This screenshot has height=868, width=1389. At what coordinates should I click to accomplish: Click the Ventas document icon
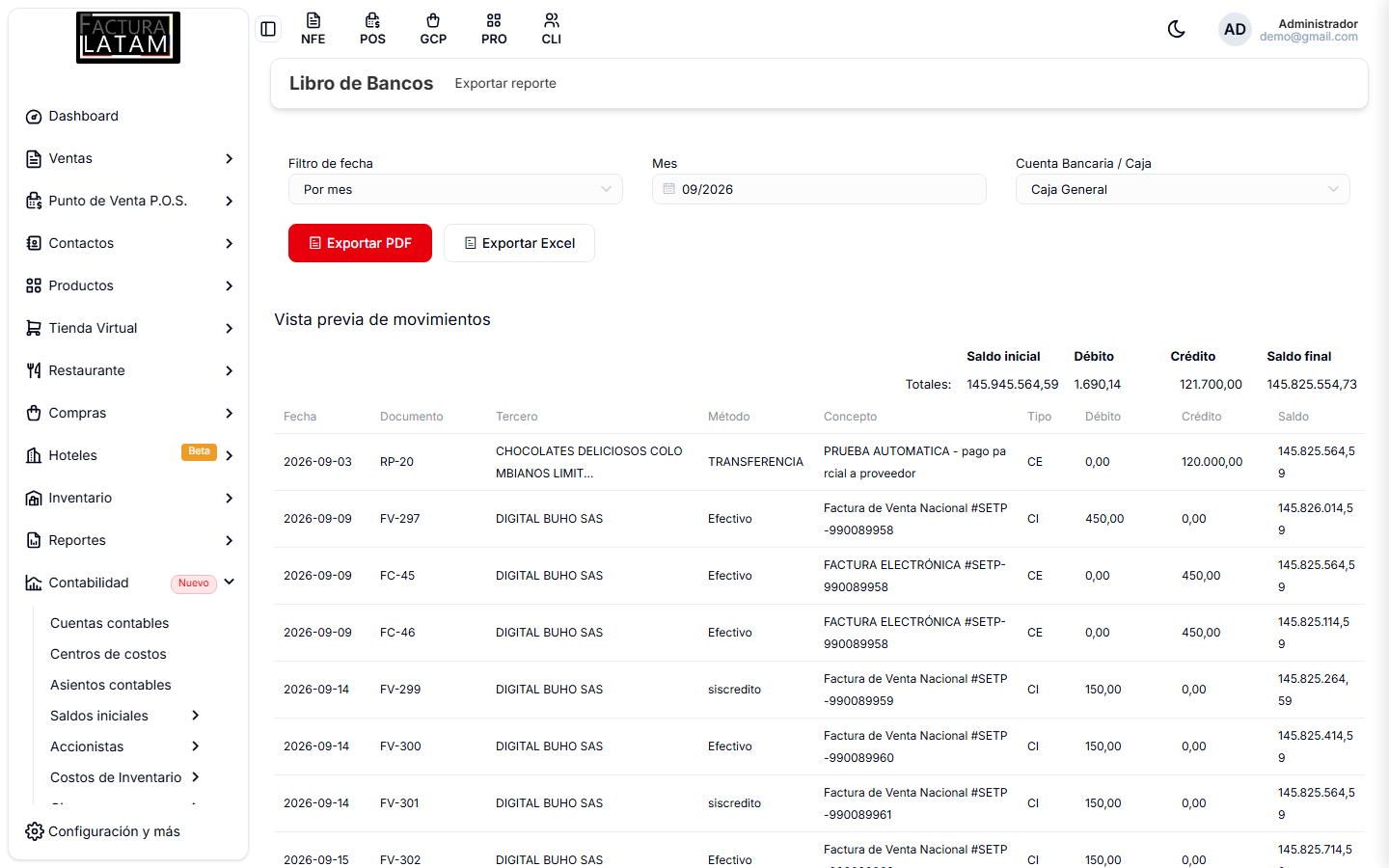click(x=34, y=159)
